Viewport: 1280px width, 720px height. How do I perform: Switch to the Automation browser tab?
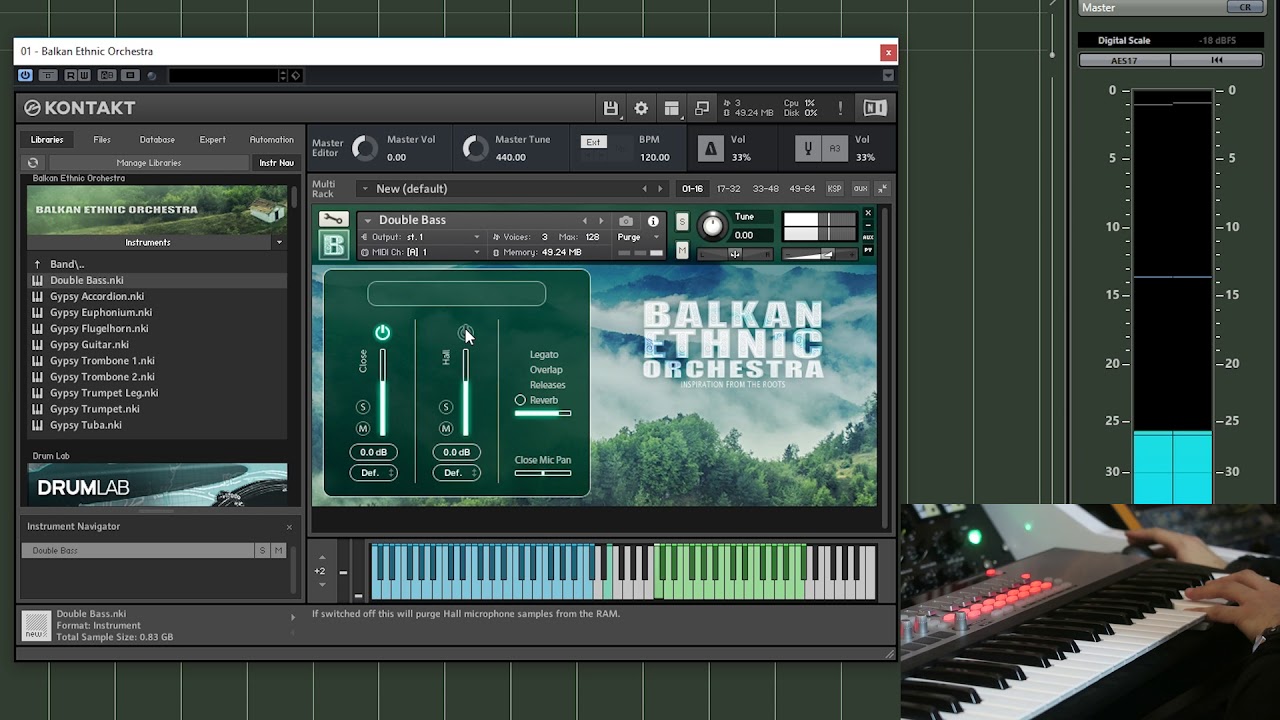tap(271, 140)
